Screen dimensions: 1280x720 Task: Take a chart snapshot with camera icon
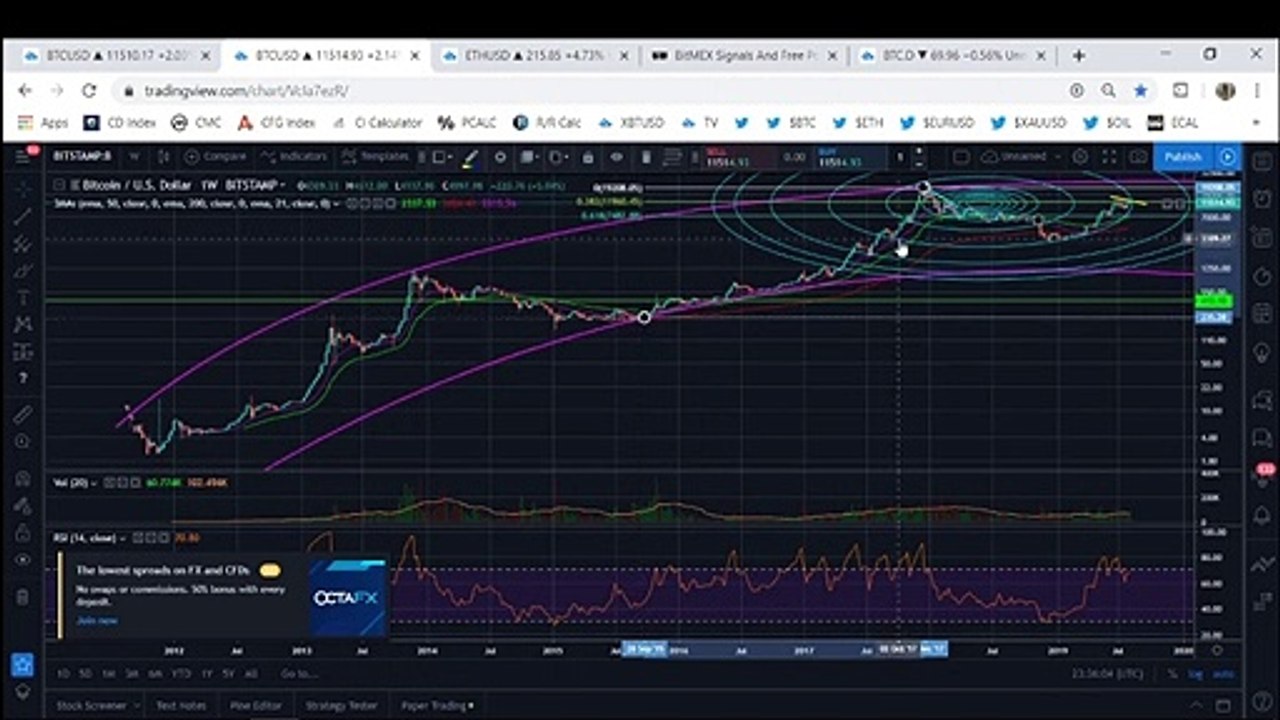pos(1138,157)
